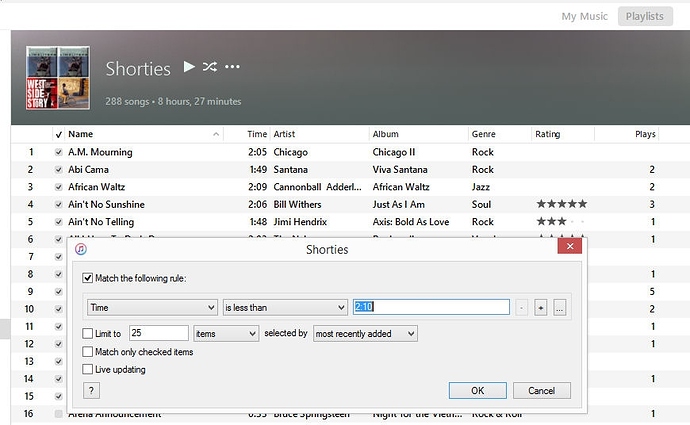Uncheck the song Ain't No Sunshine

59,205
